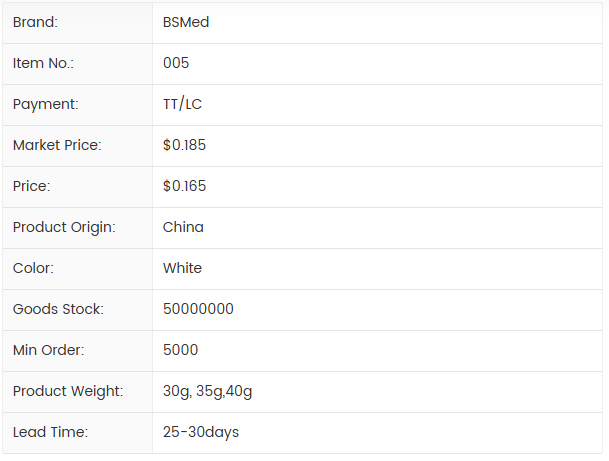
Task: Select item number value 005
Action: click(x=176, y=63)
